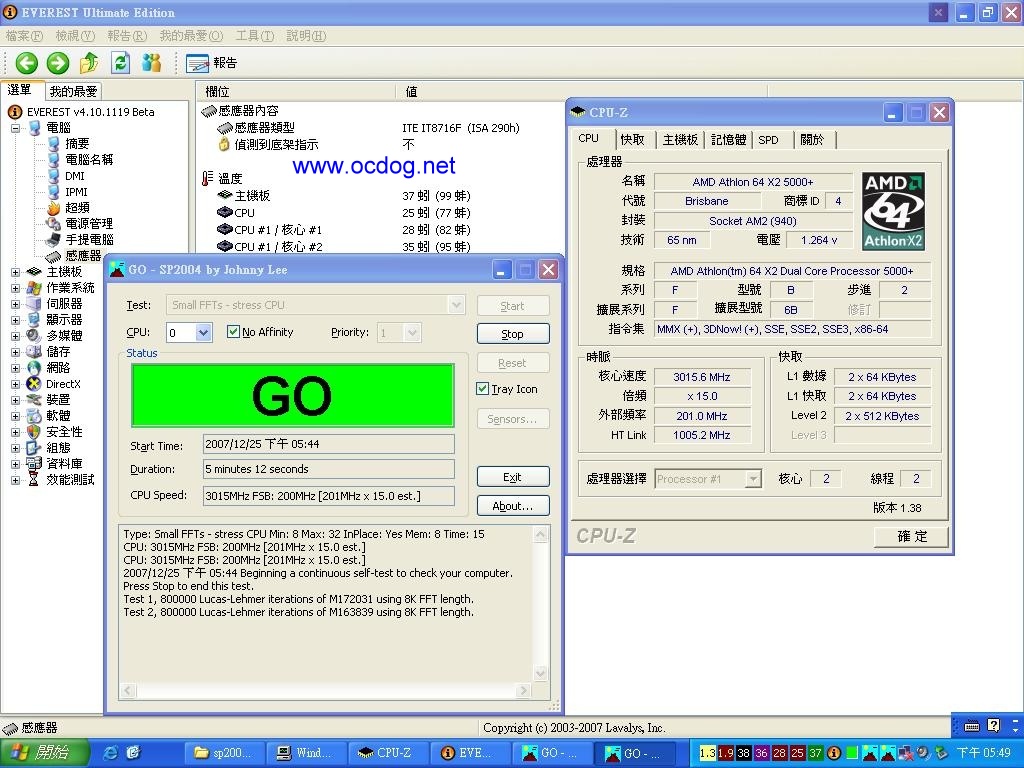This screenshot has height=768, width=1024.
Task: Click the keyboard language bar icon
Action: 972,726
